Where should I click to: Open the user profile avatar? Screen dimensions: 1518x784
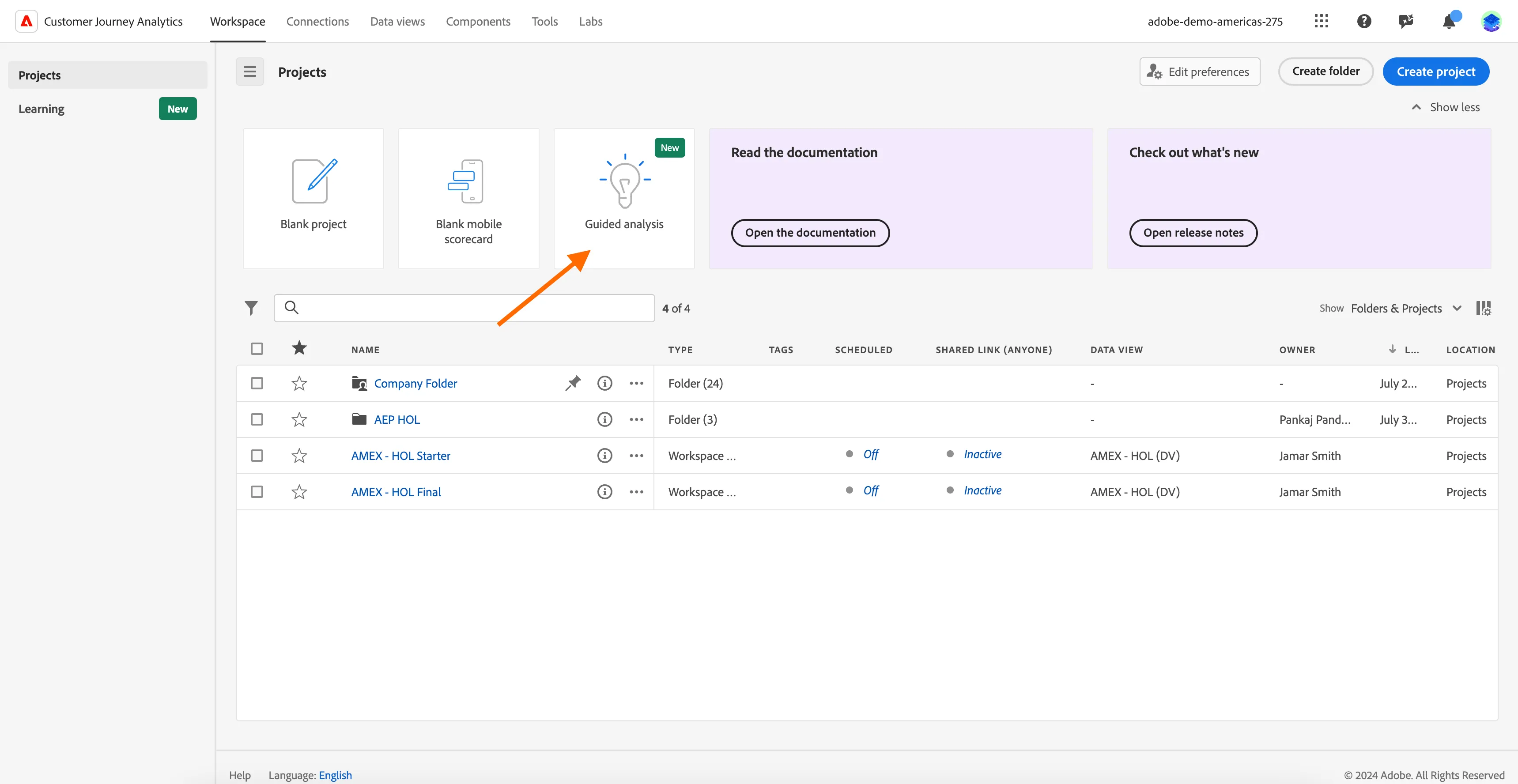pyautogui.click(x=1491, y=21)
